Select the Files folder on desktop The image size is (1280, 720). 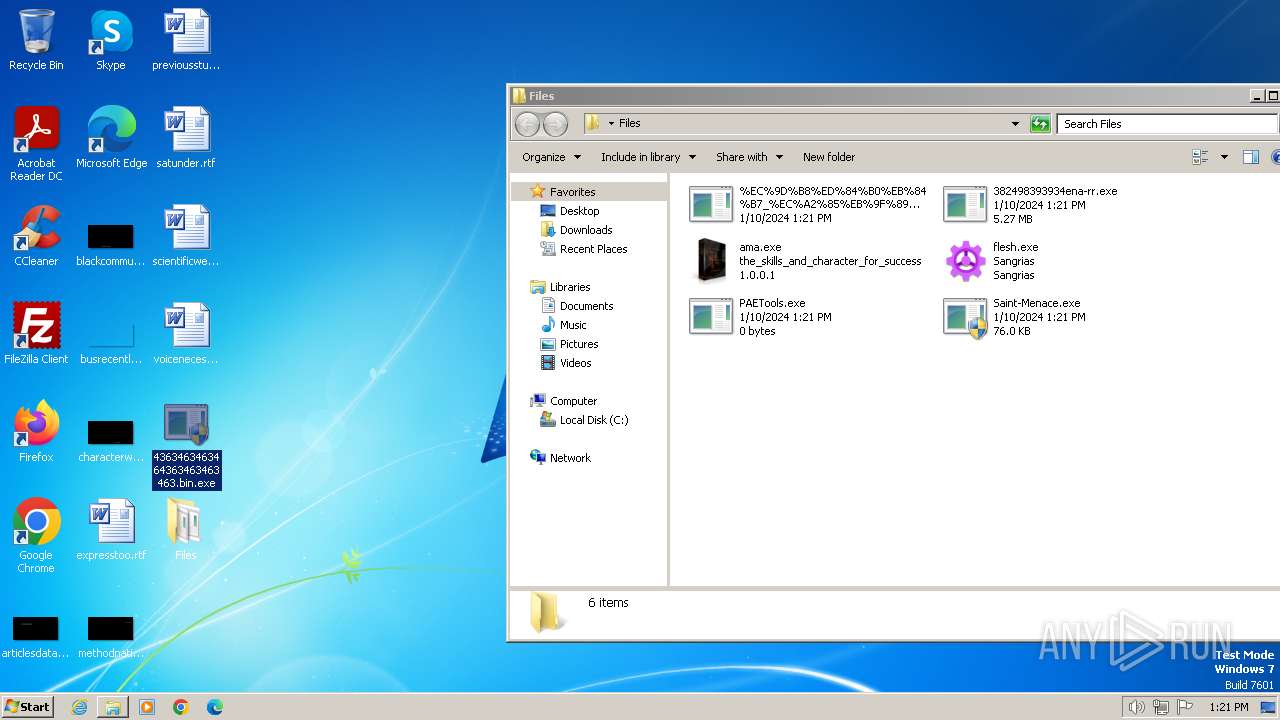tap(186, 530)
